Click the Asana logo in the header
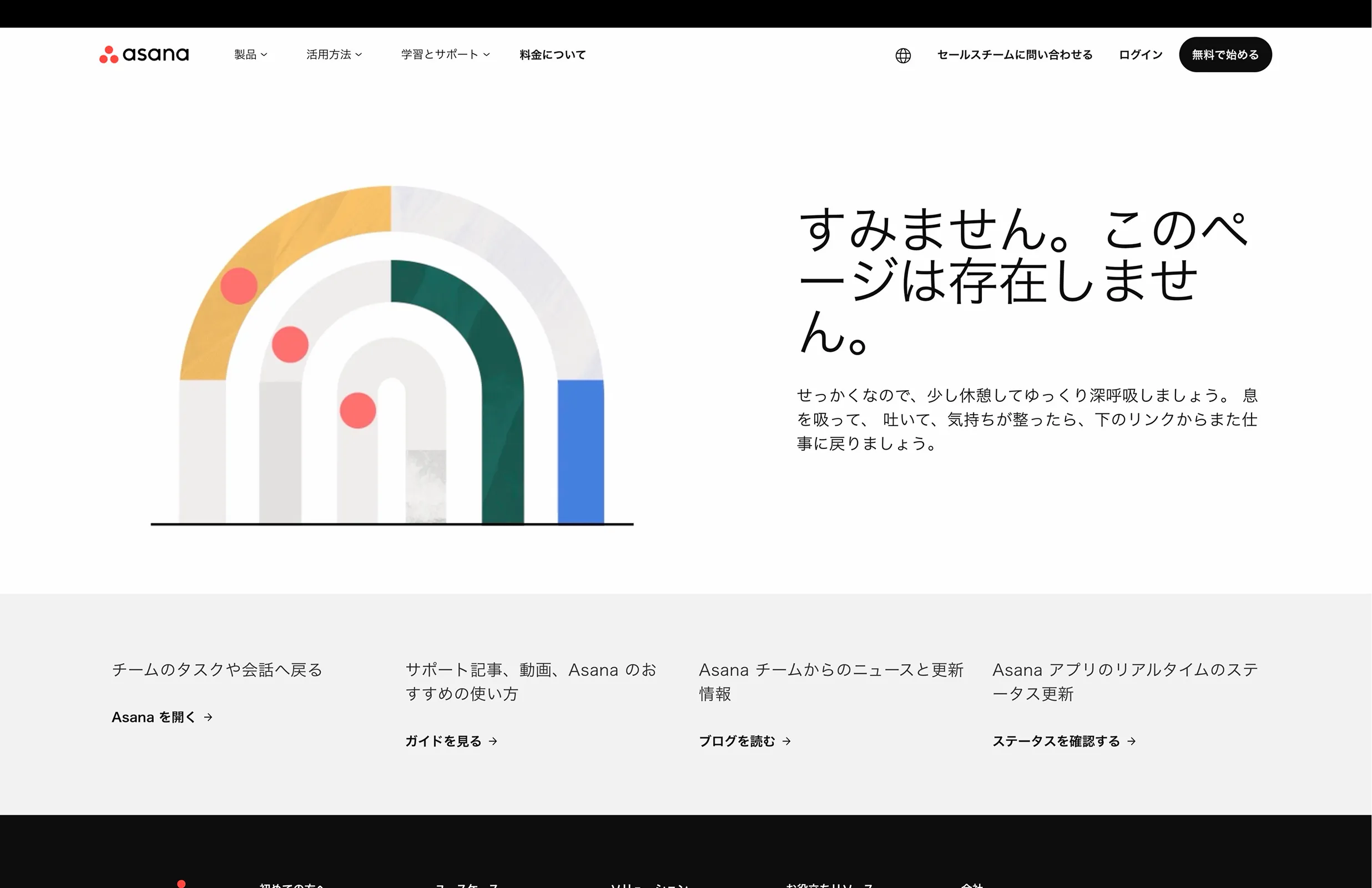The image size is (1372, 888). coord(144,54)
